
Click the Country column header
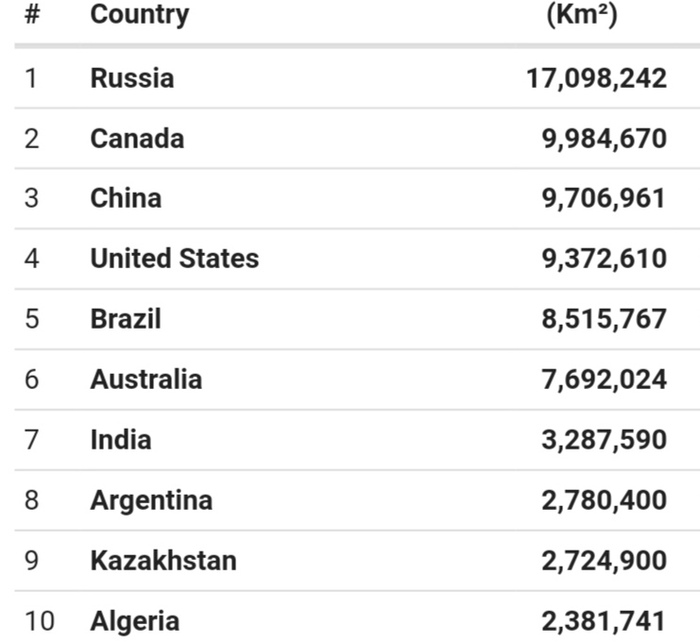click(x=139, y=15)
